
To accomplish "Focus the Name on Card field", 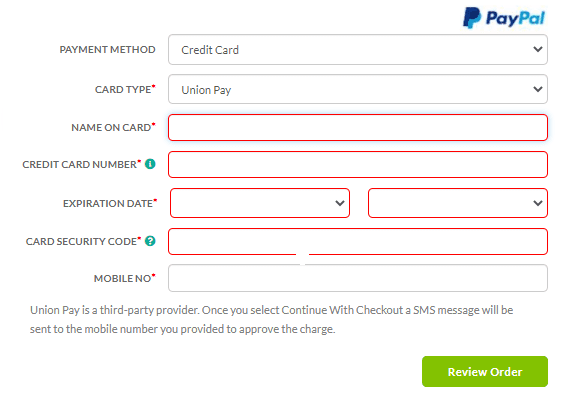I will coord(358,127).
